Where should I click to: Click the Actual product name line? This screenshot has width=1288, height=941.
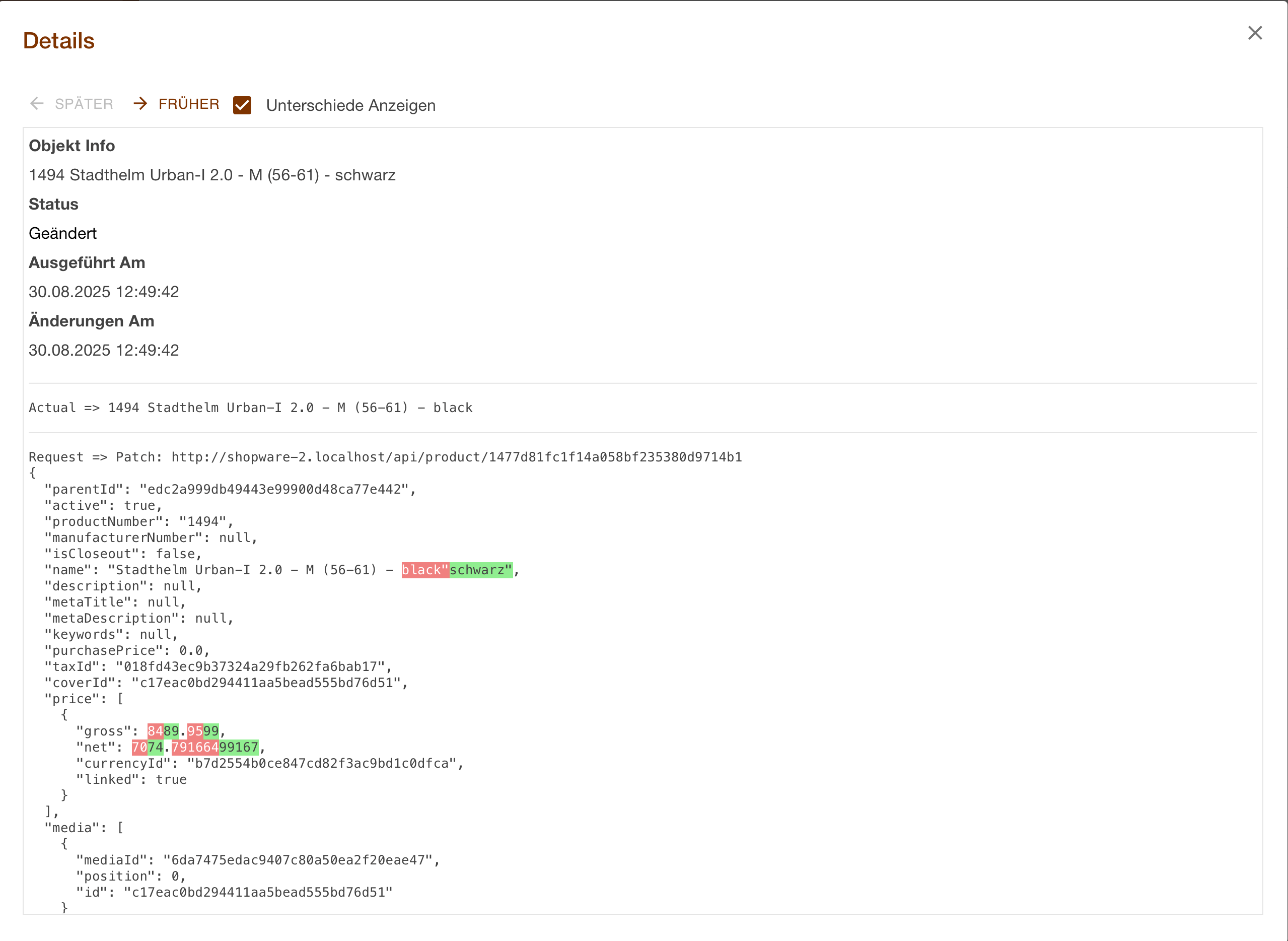click(251, 407)
